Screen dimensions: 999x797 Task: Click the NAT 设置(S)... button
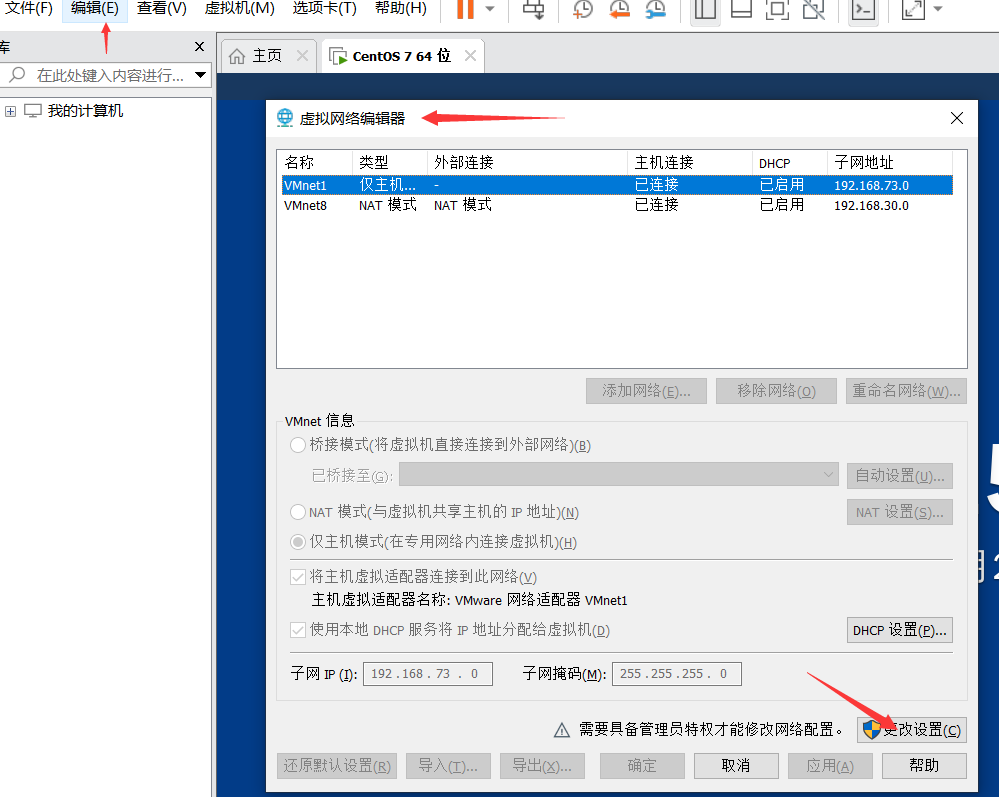(900, 512)
